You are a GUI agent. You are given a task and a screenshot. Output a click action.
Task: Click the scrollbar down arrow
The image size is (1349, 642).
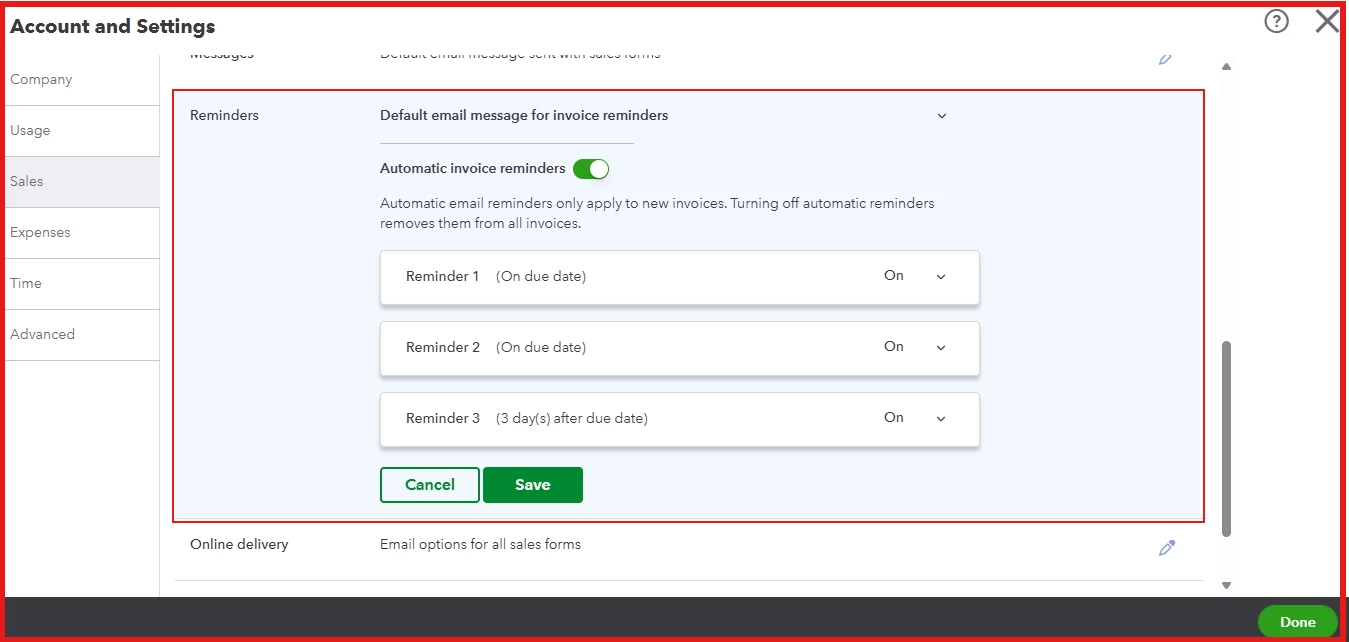1226,586
